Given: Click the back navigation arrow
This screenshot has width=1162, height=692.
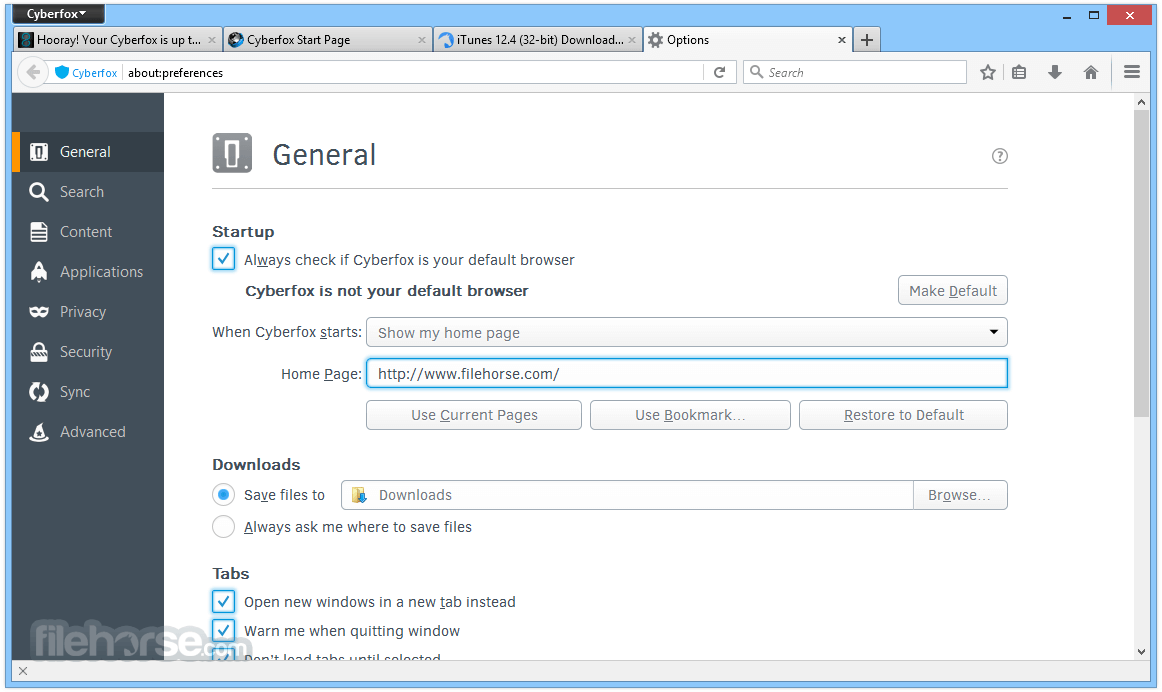Looking at the screenshot, I should point(32,73).
